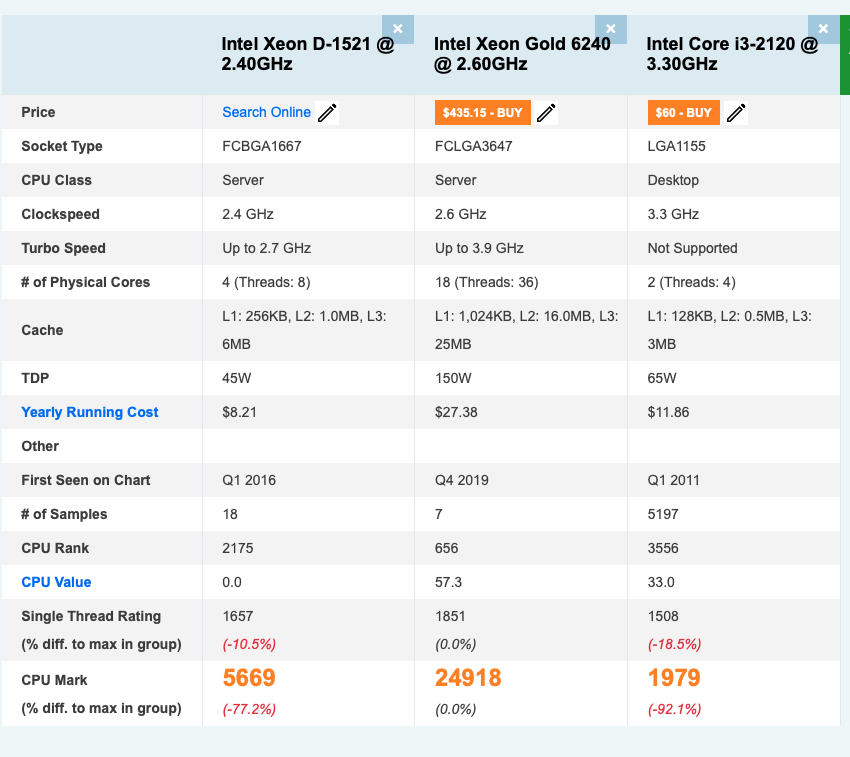850x757 pixels.
Task: Open Search Online price link
Action: (x=266, y=112)
